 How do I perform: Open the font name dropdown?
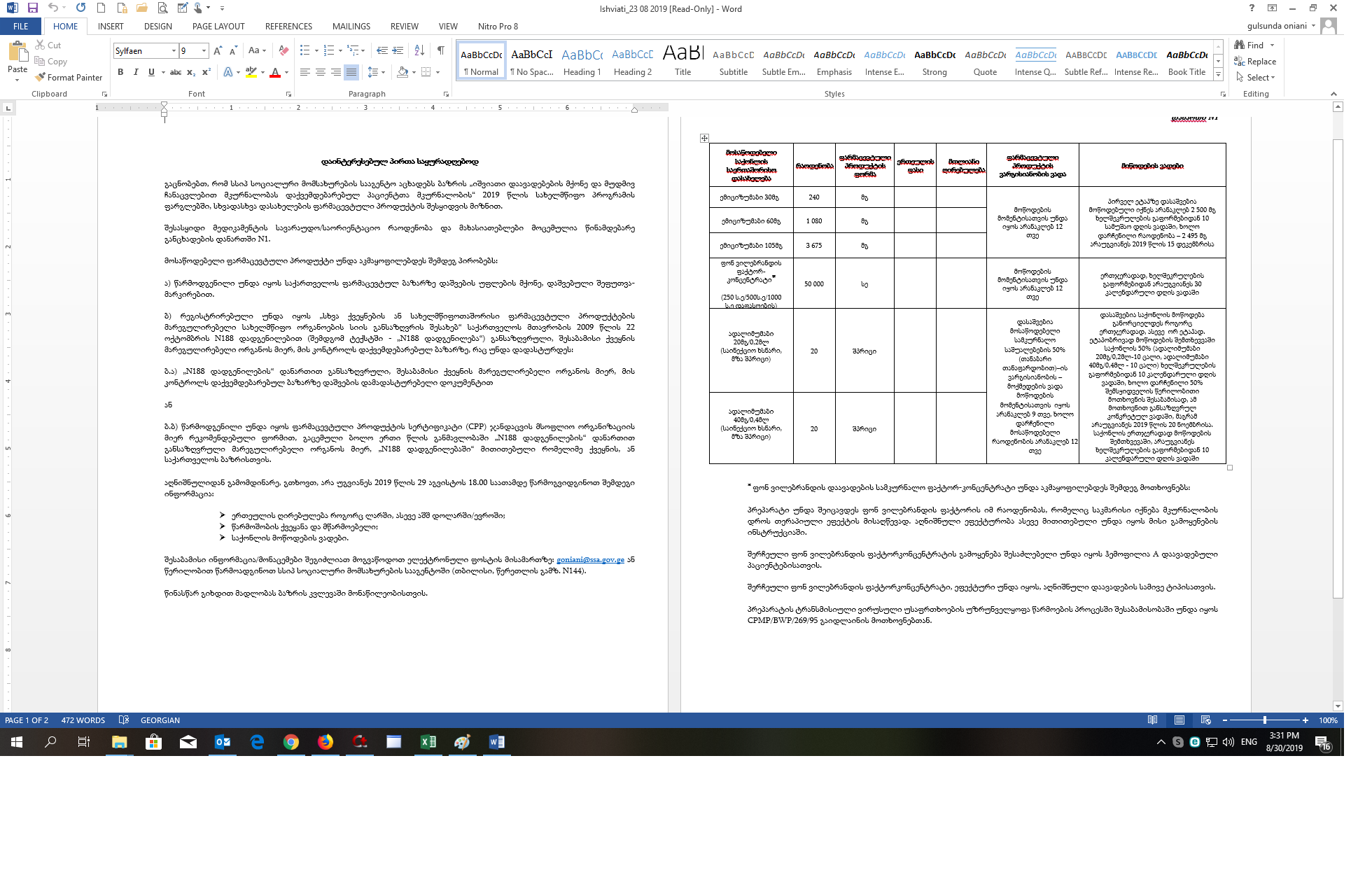pos(174,50)
